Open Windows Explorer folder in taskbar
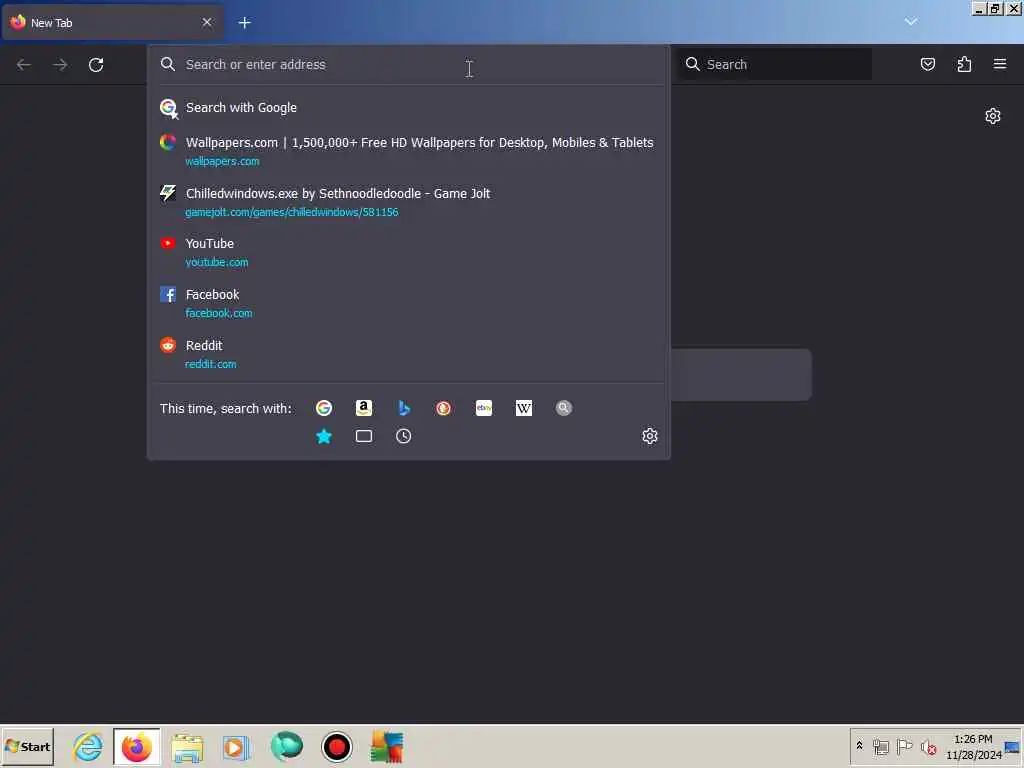The width and height of the screenshot is (1024, 768). [x=187, y=747]
